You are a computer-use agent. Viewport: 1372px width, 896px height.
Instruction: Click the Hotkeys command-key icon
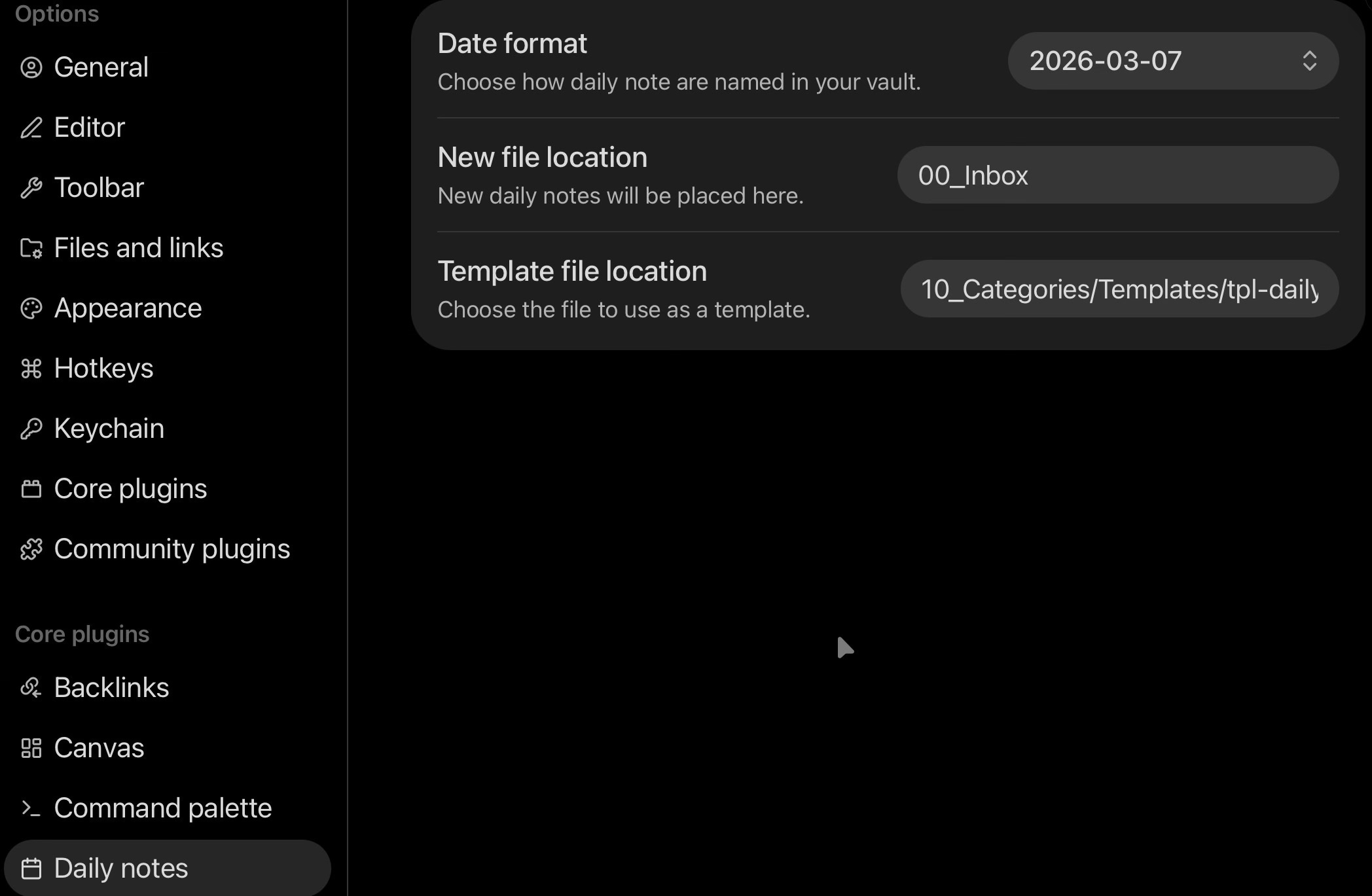pyautogui.click(x=31, y=368)
